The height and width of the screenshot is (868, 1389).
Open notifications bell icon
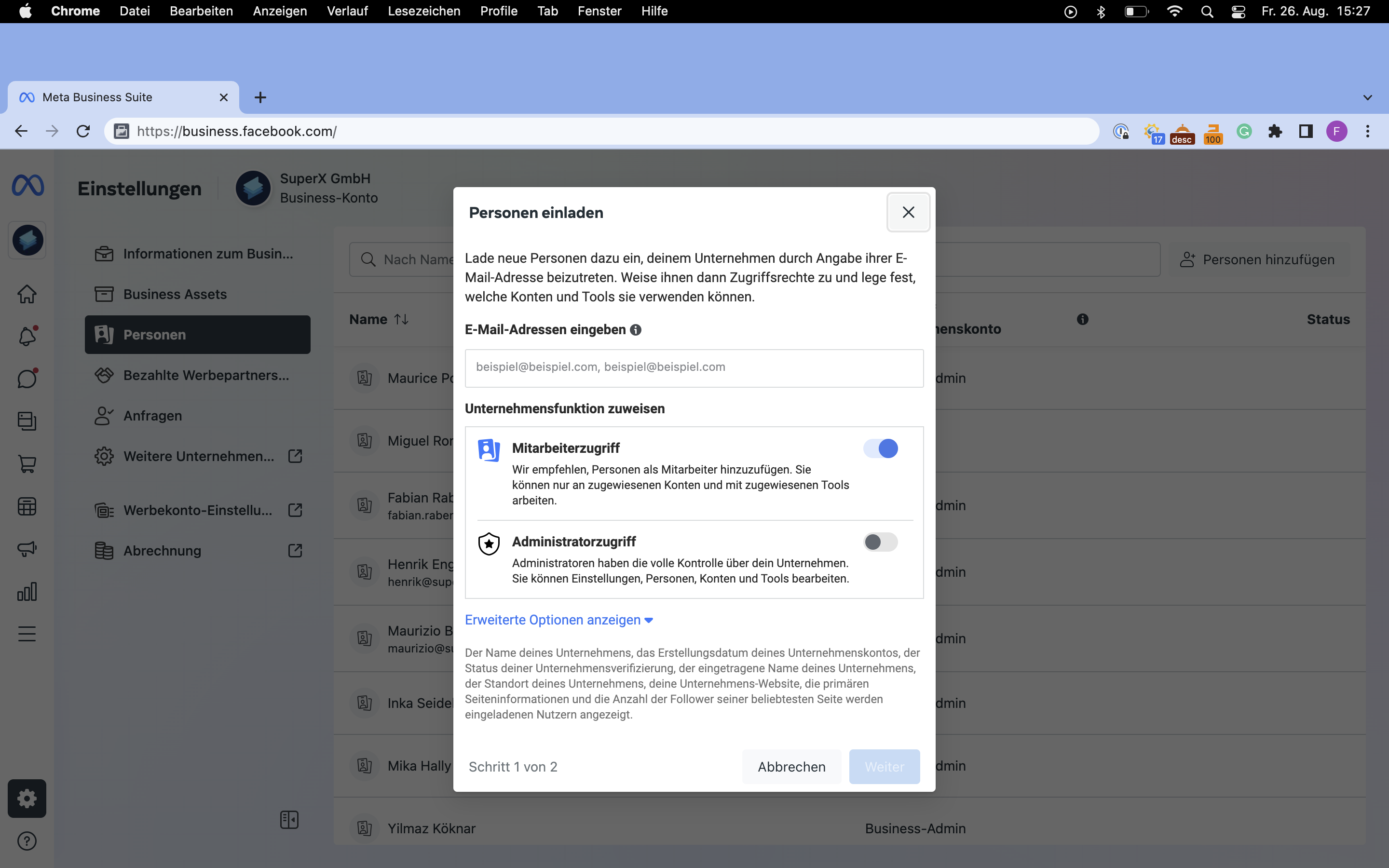(x=27, y=337)
